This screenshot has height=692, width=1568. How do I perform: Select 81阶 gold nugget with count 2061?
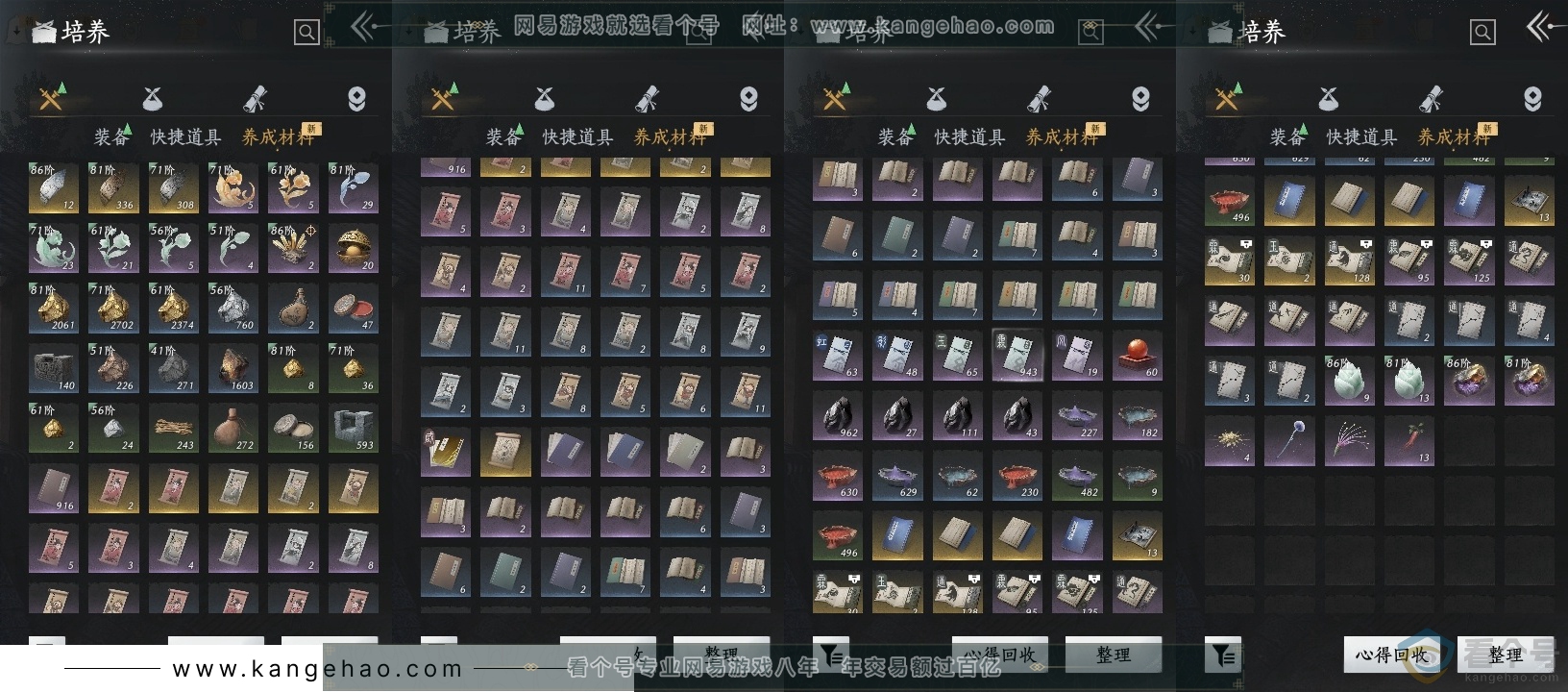[x=54, y=308]
